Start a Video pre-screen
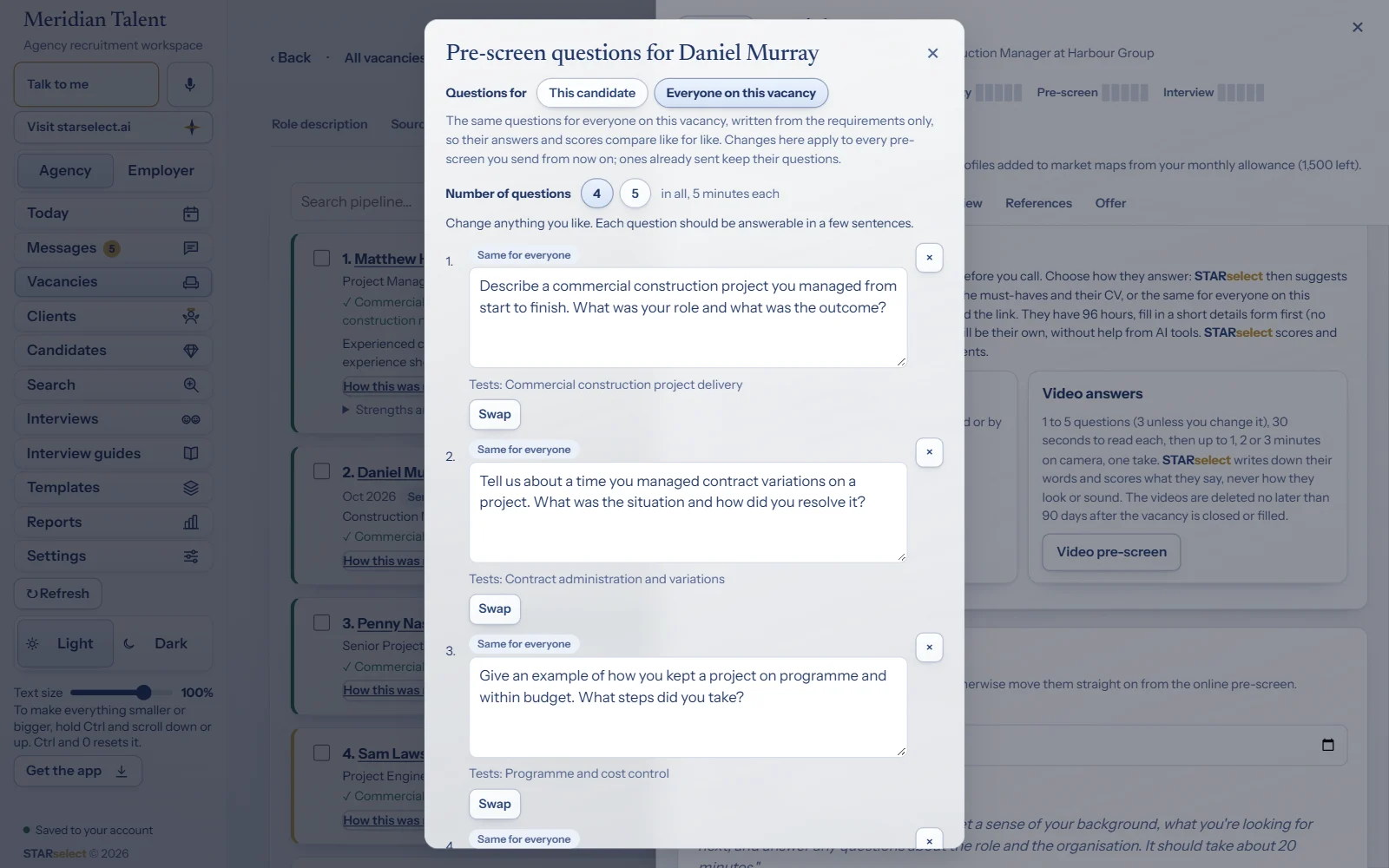Viewport: 1389px width, 868px height. click(x=1111, y=552)
